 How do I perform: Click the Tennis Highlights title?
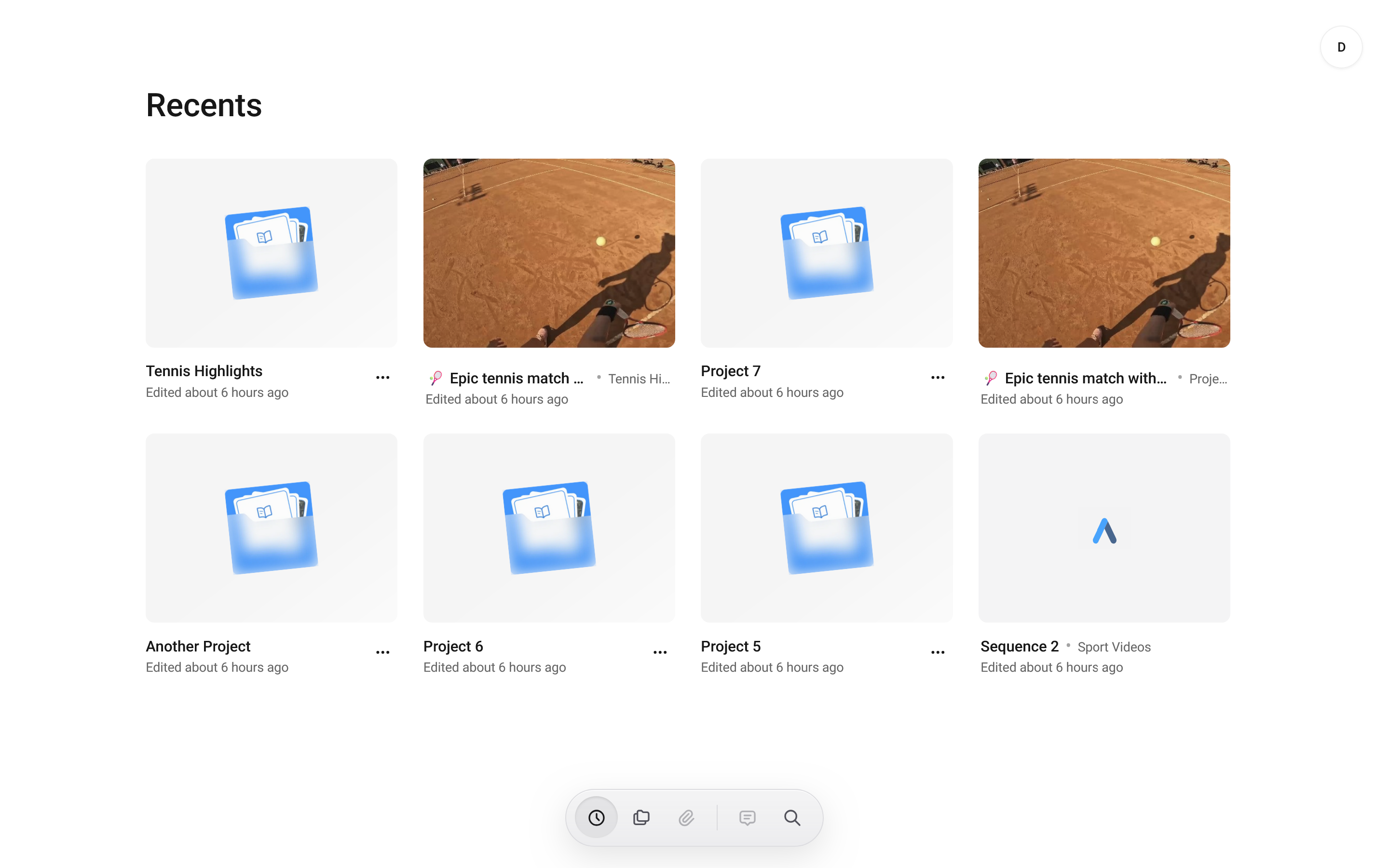204,371
